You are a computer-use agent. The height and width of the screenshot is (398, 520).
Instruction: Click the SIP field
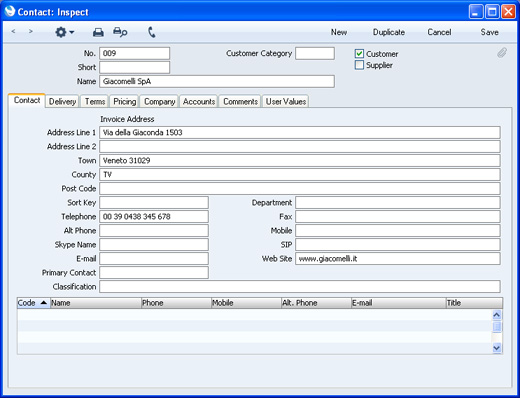398,244
